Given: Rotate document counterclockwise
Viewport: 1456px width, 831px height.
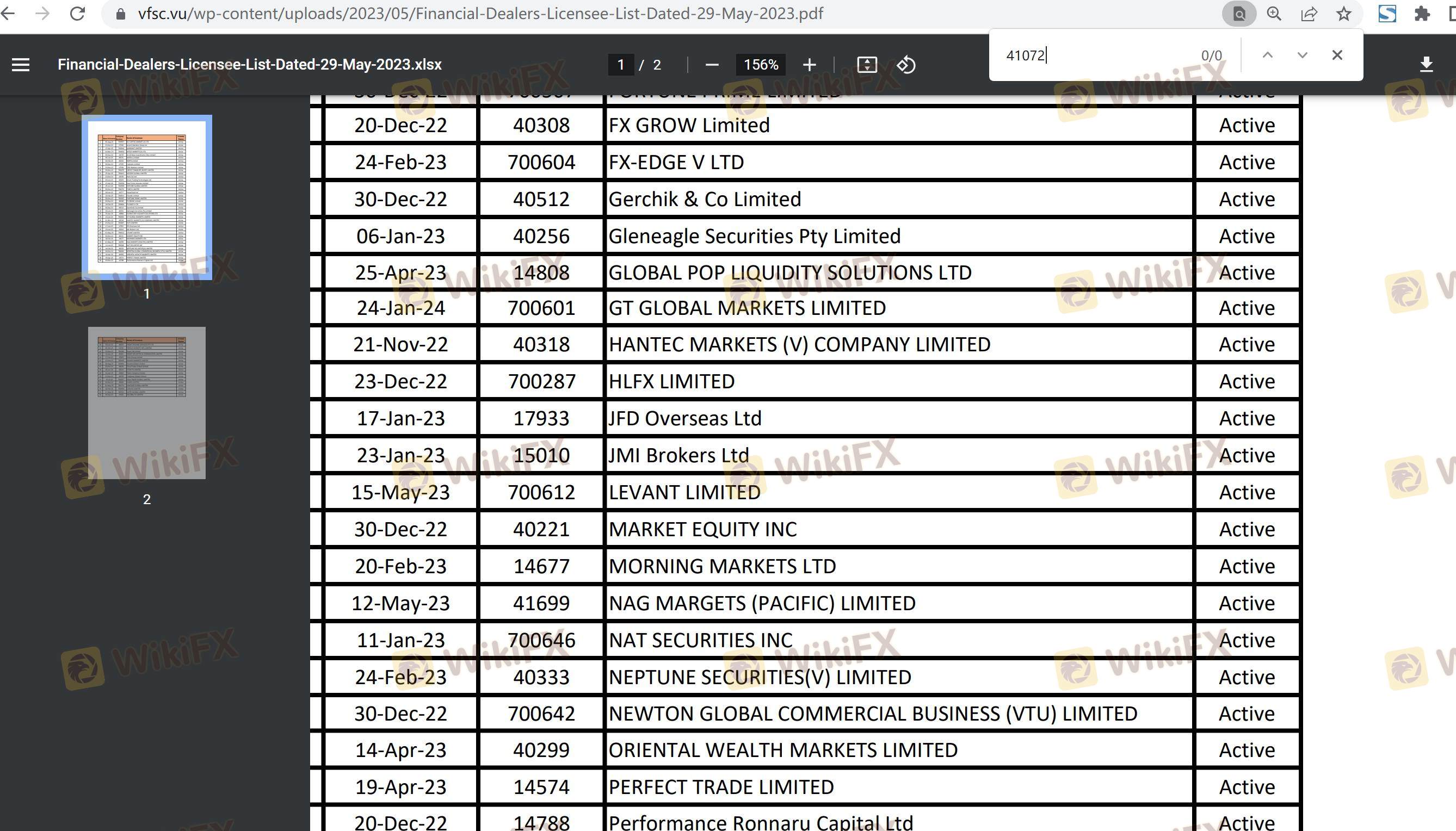Looking at the screenshot, I should (x=906, y=65).
